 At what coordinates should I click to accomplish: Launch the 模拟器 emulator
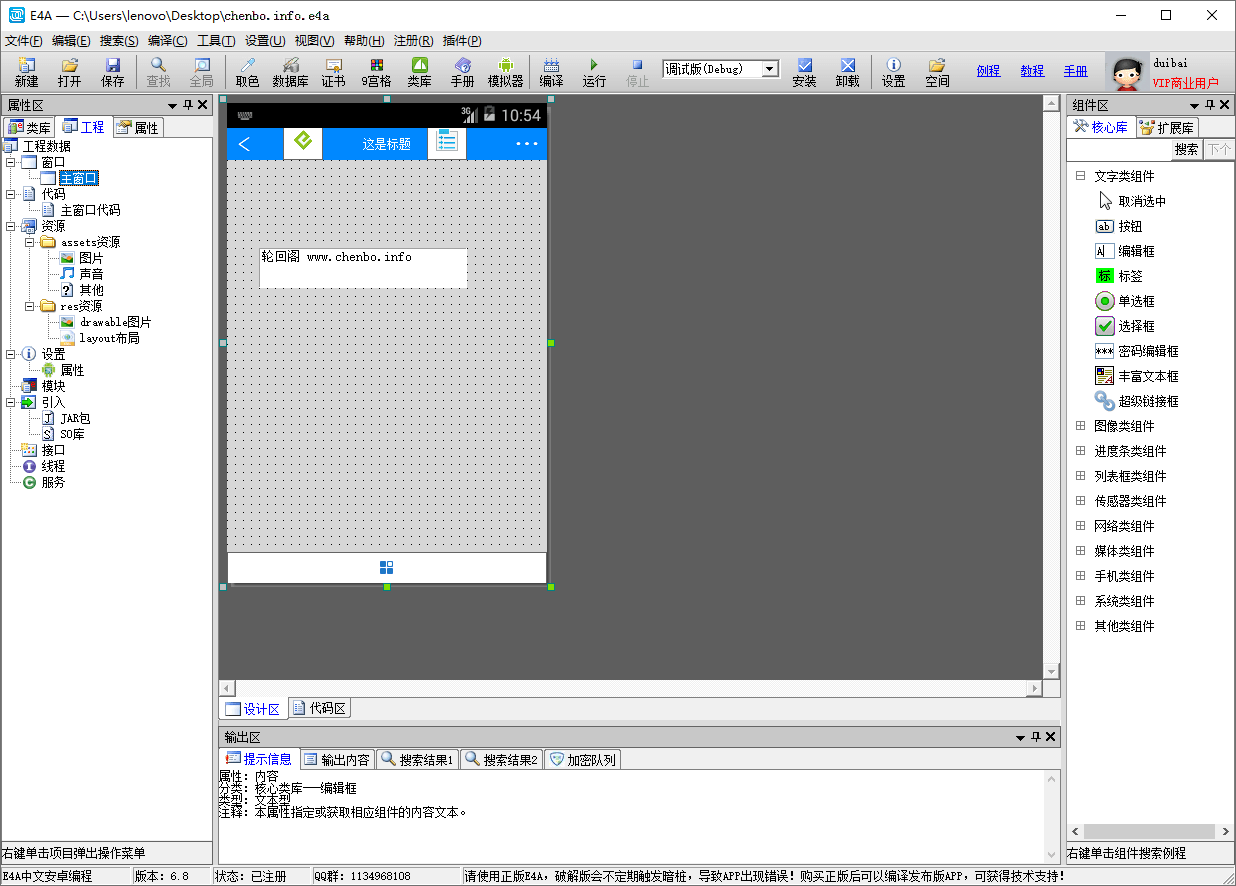tap(505, 72)
